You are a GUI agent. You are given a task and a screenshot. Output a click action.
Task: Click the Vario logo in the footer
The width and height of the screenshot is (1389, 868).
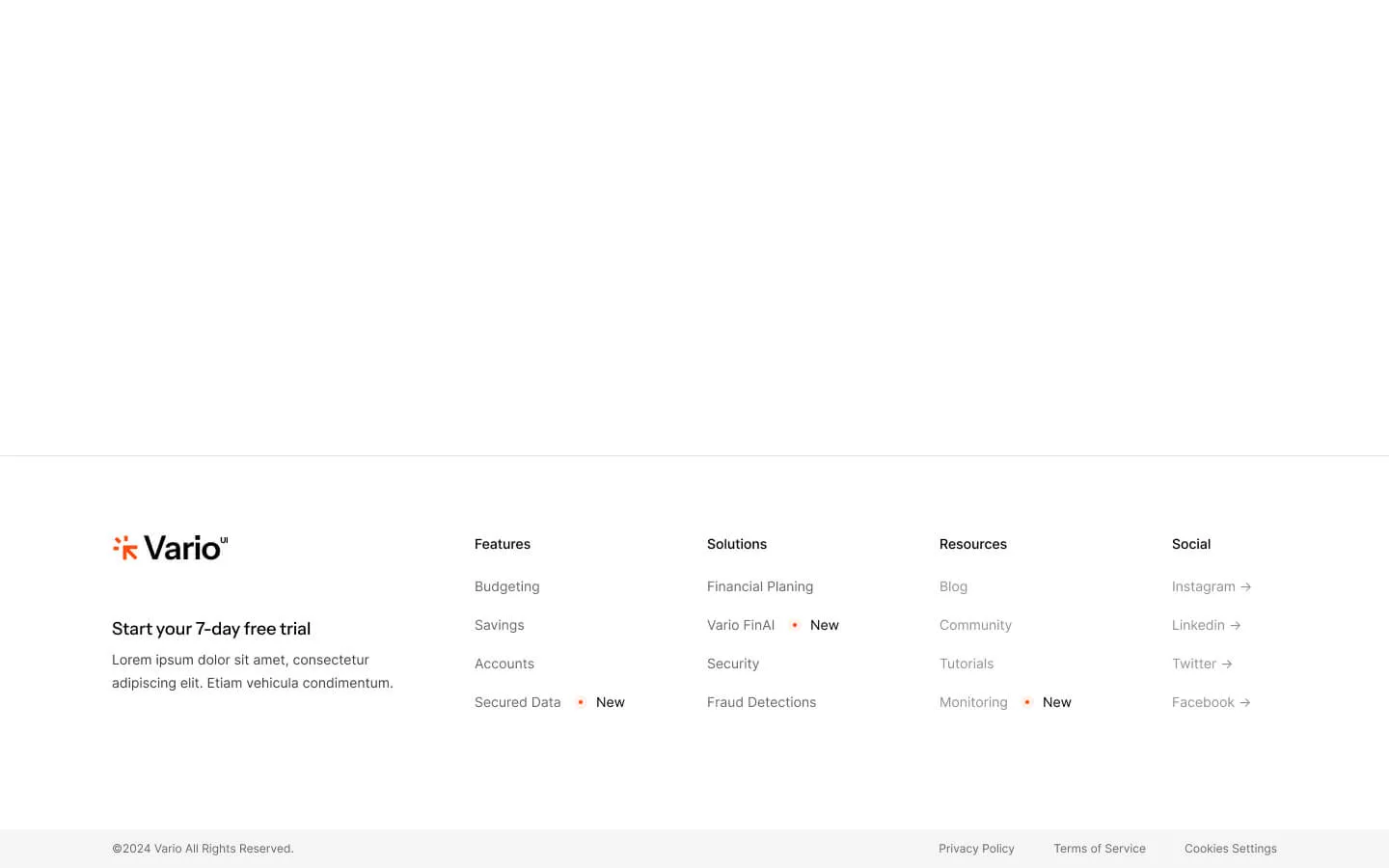170,548
